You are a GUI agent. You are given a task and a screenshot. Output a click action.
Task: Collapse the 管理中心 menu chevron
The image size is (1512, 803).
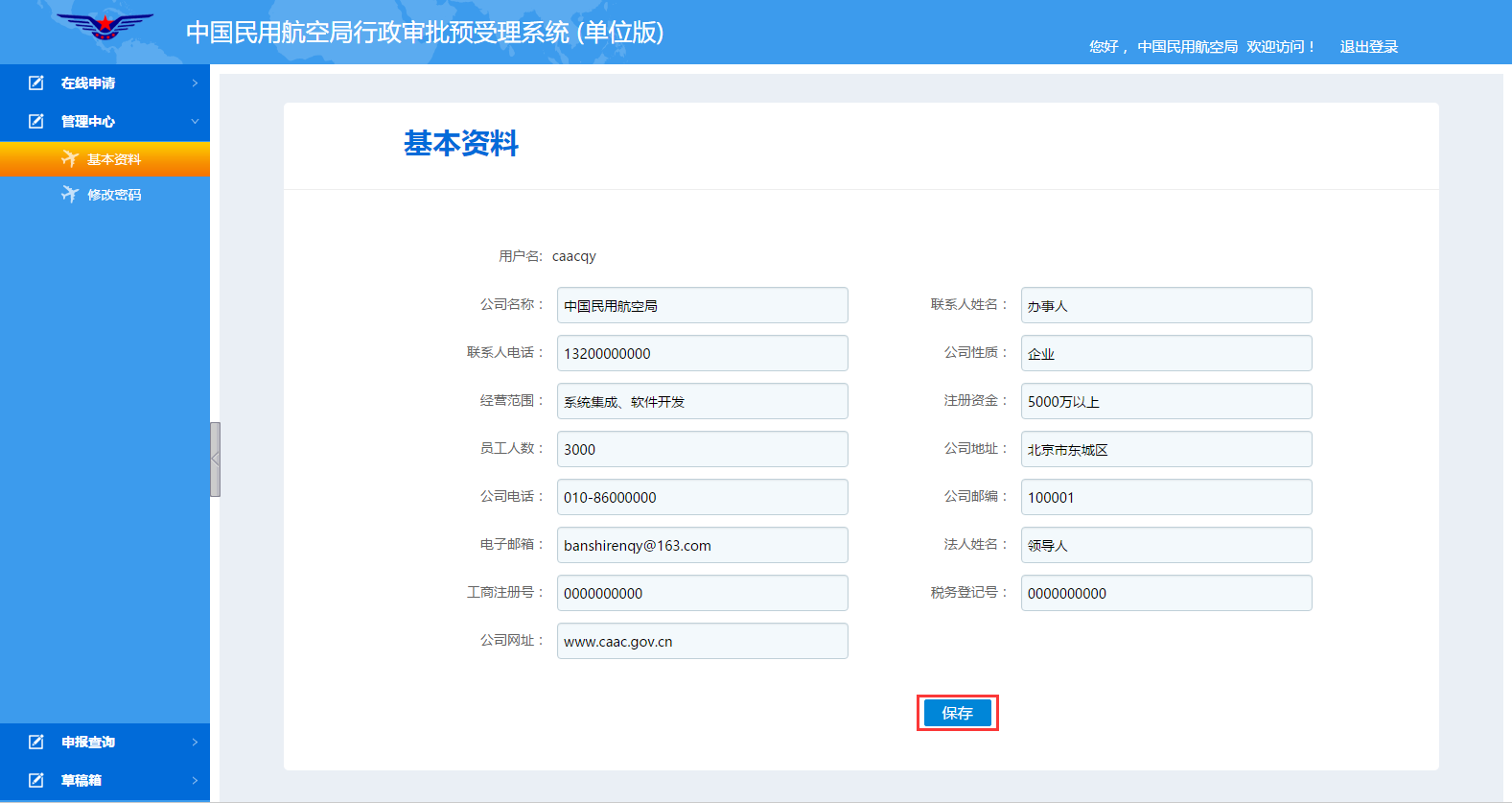(x=195, y=122)
